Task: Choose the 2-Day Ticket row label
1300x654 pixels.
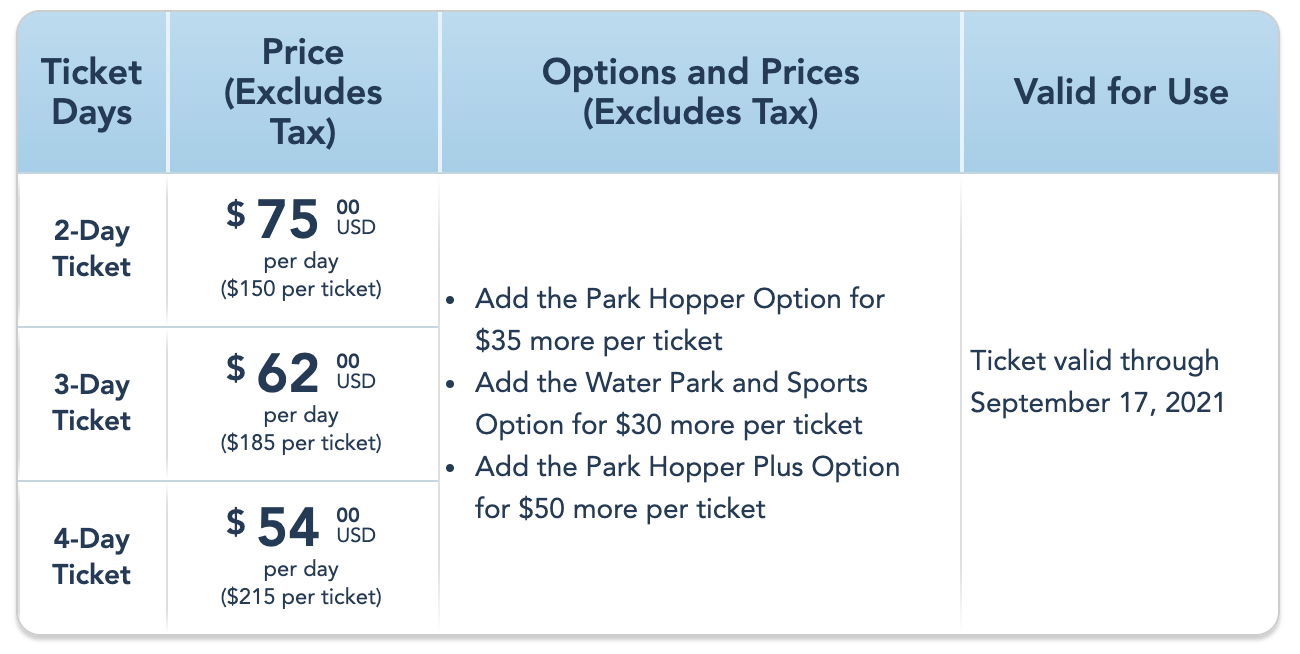Action: point(92,249)
